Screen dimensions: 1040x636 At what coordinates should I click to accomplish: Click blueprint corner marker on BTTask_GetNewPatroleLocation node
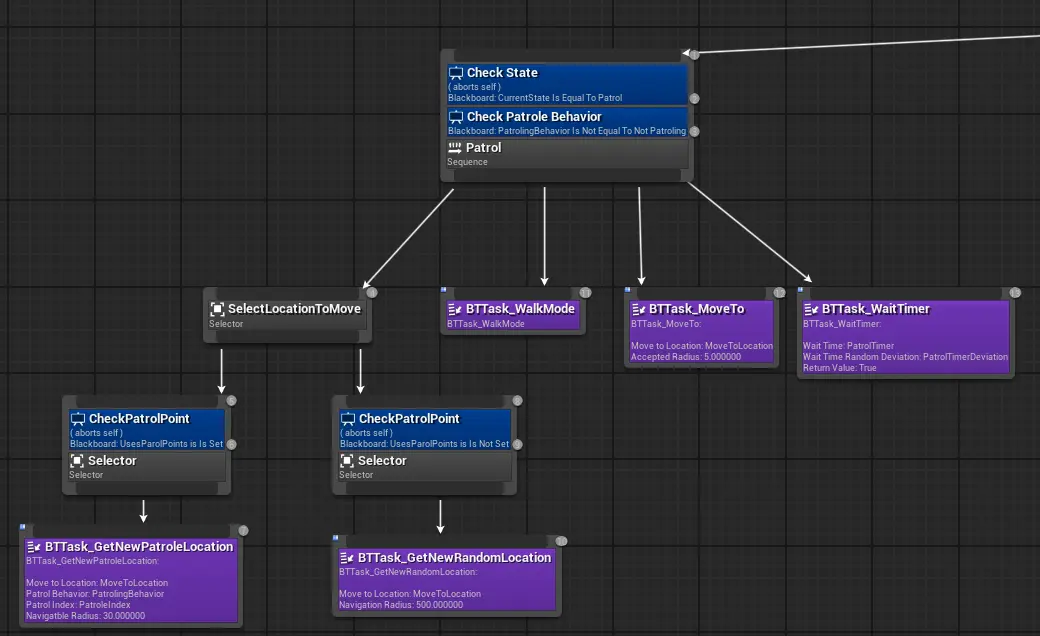point(22,527)
